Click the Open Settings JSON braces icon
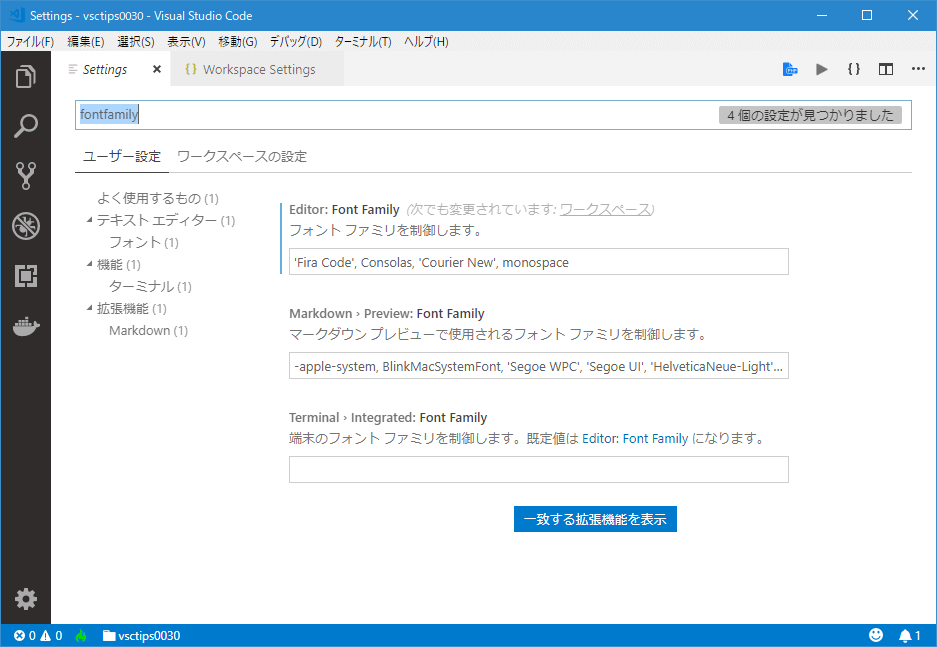The width and height of the screenshot is (937, 647). (x=853, y=69)
